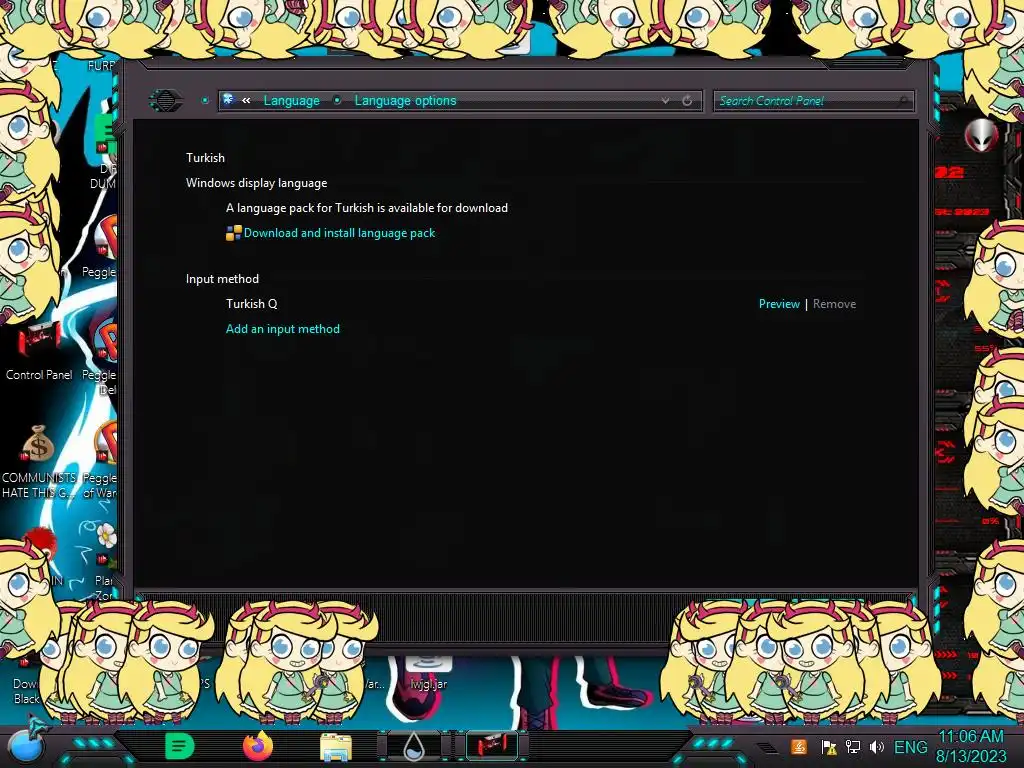Screen dimensions: 1024x768
Task: Click the search magnifier icon
Action: coord(904,101)
